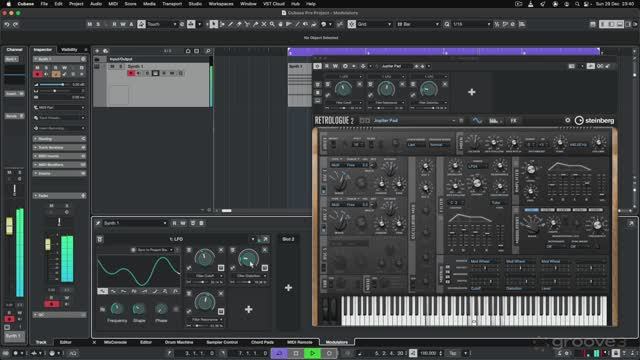Select sine LFO waveform shape
This screenshot has width=640, height=360.
[102, 291]
